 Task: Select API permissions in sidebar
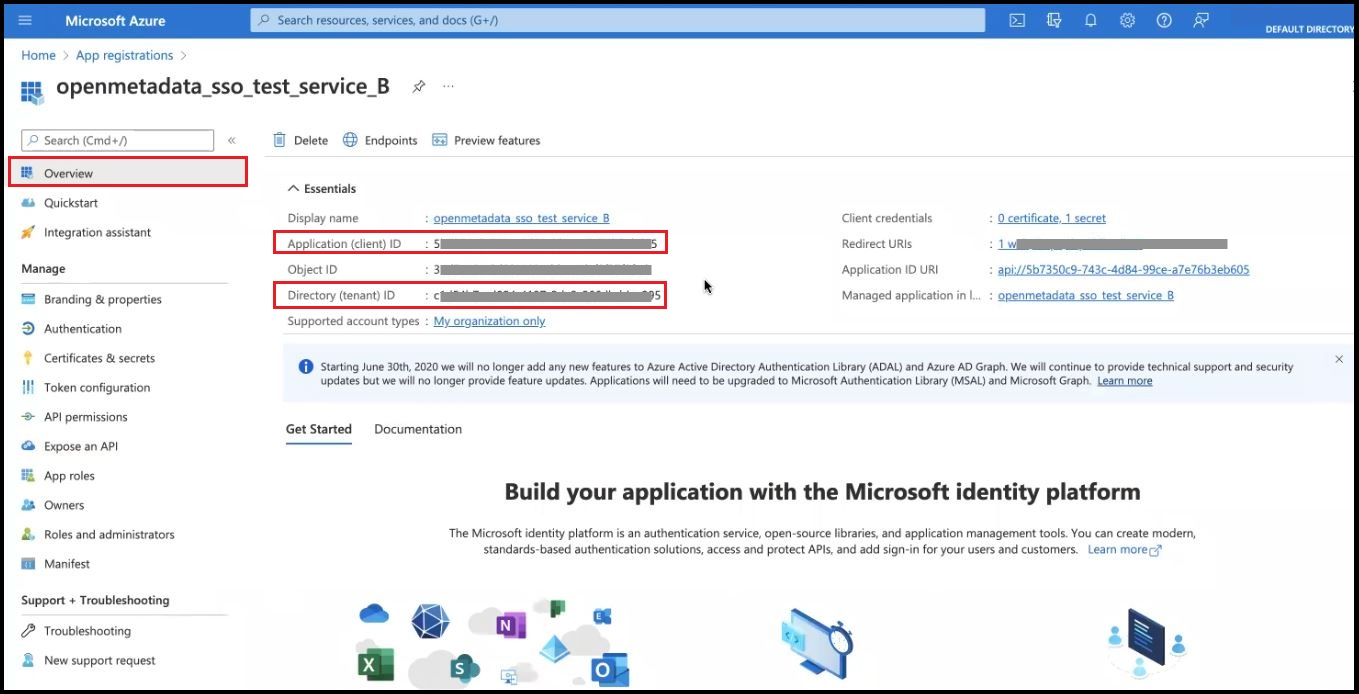[x=86, y=417]
